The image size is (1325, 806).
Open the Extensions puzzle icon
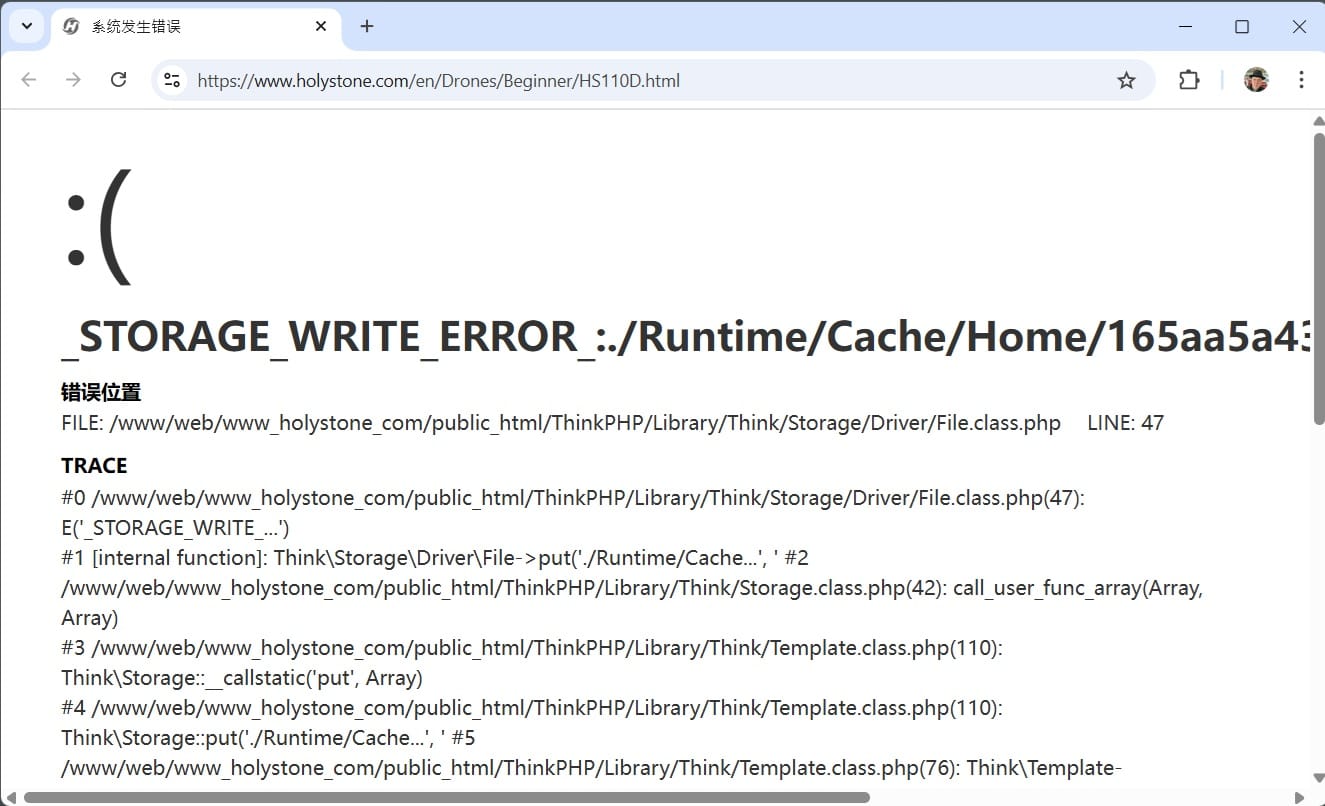coord(1189,80)
